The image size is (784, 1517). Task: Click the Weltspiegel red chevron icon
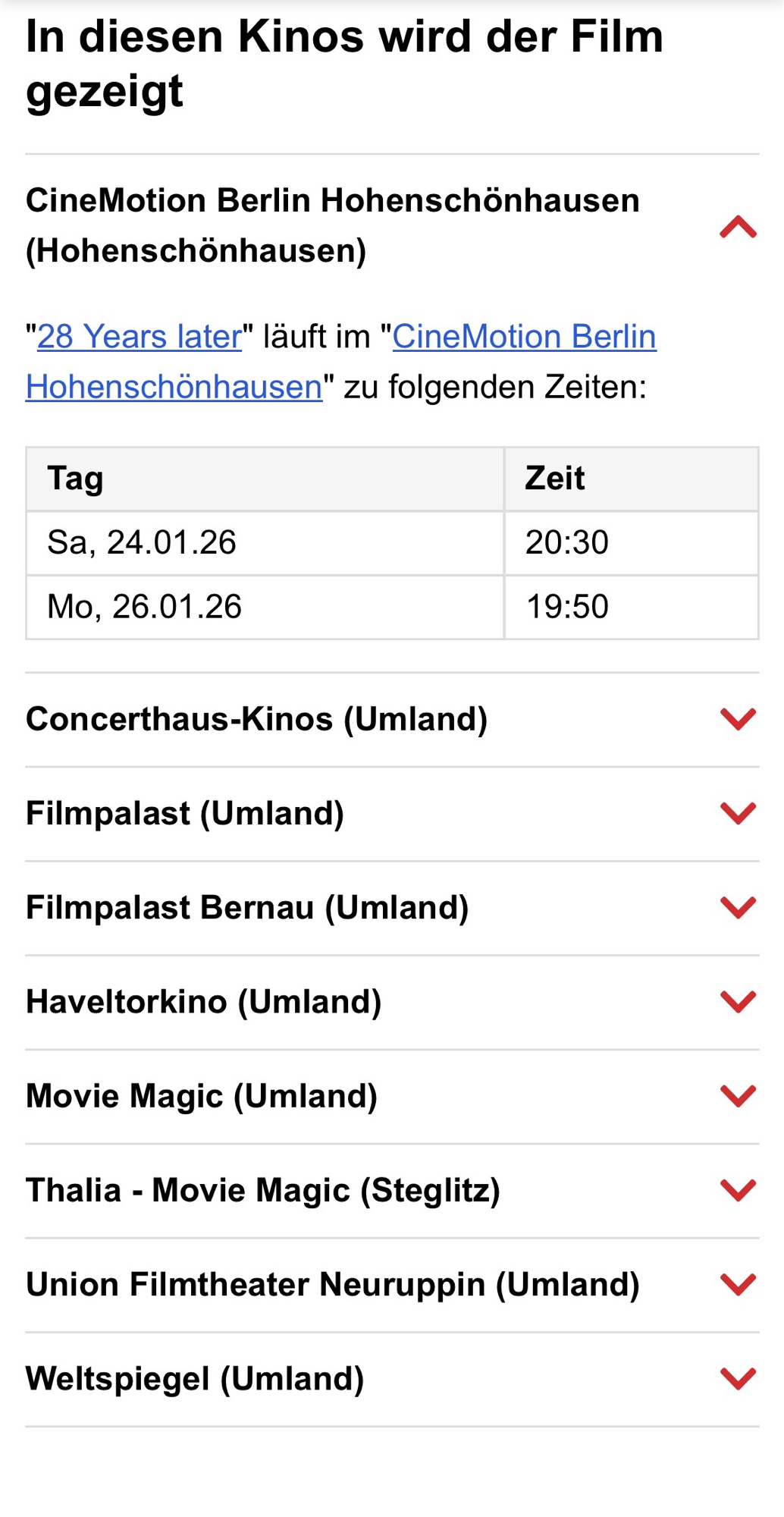click(x=738, y=1377)
